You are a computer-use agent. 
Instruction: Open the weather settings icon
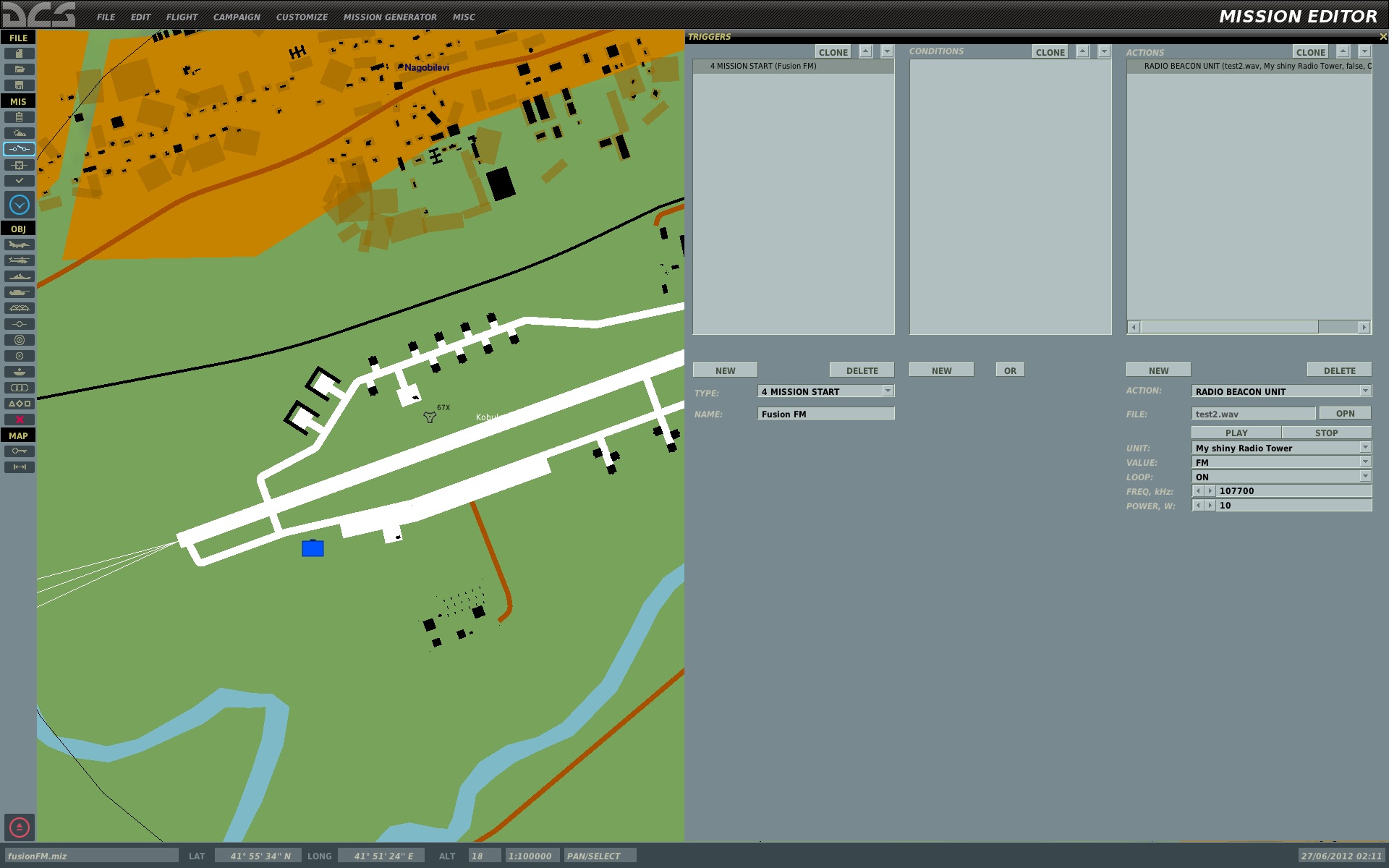20,133
